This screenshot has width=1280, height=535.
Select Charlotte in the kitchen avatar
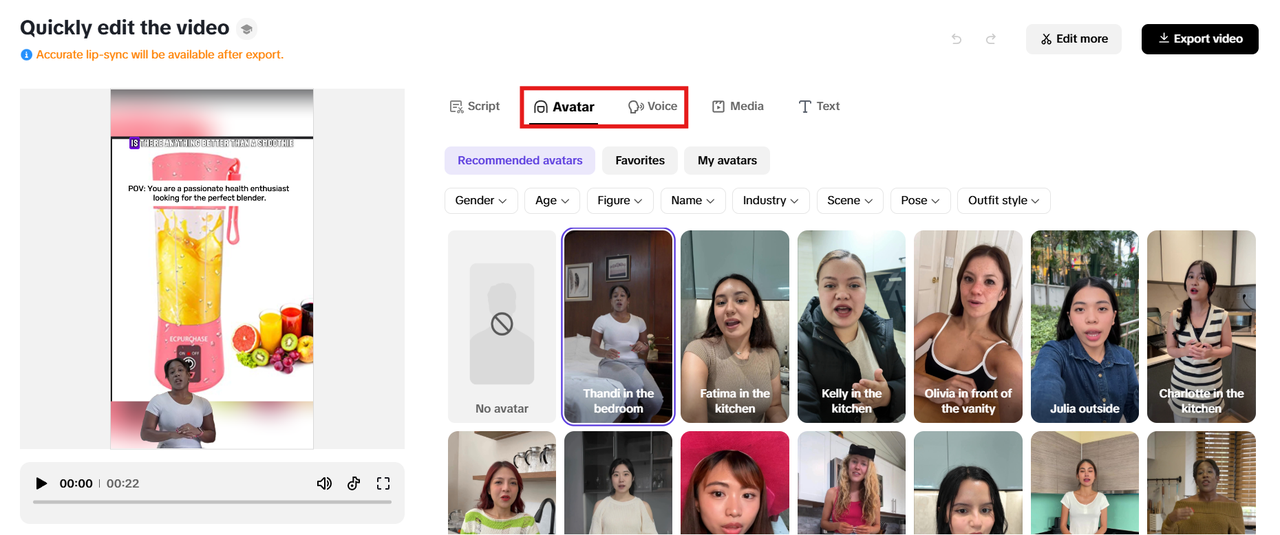(1201, 327)
